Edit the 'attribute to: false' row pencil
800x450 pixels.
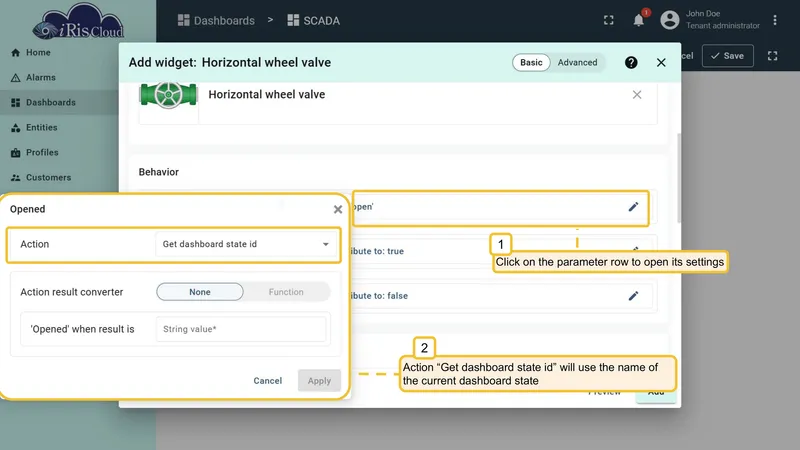pyautogui.click(x=633, y=296)
